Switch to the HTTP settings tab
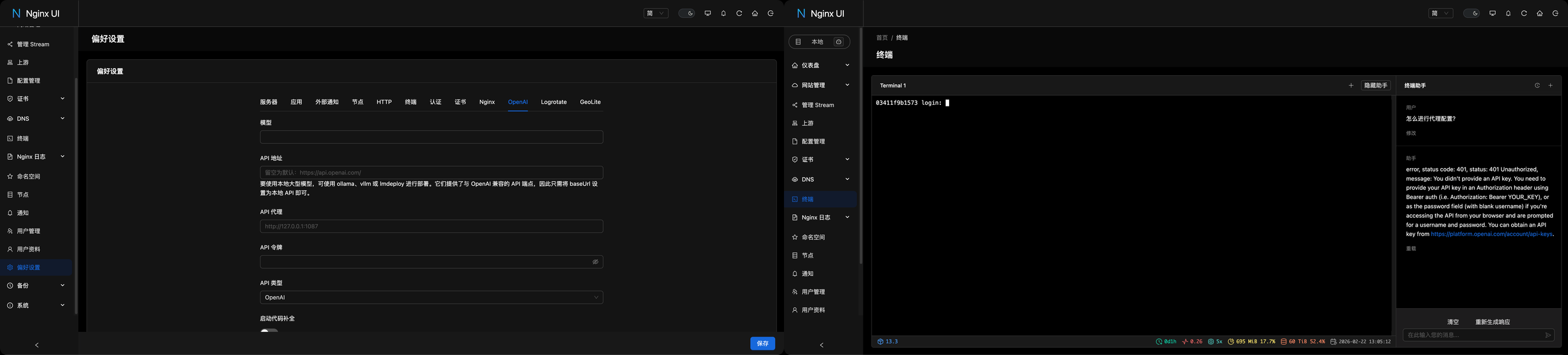The height and width of the screenshot is (355, 1568). (384, 102)
